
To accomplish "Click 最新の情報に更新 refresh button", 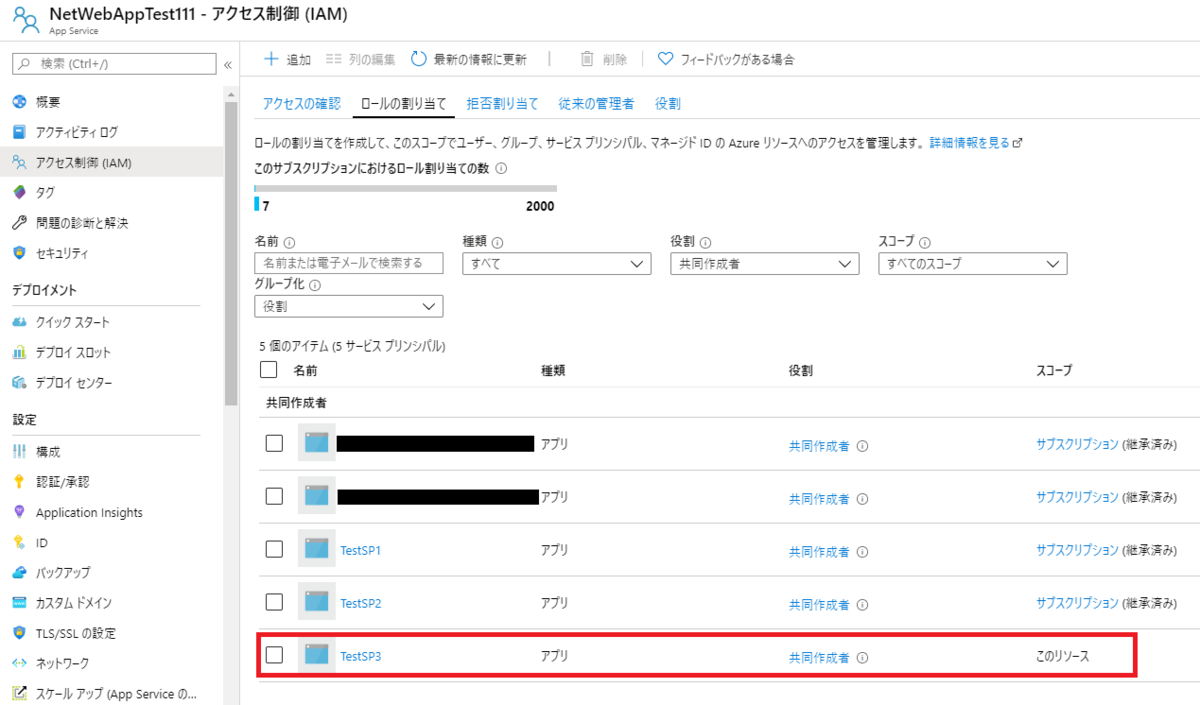I will [469, 59].
